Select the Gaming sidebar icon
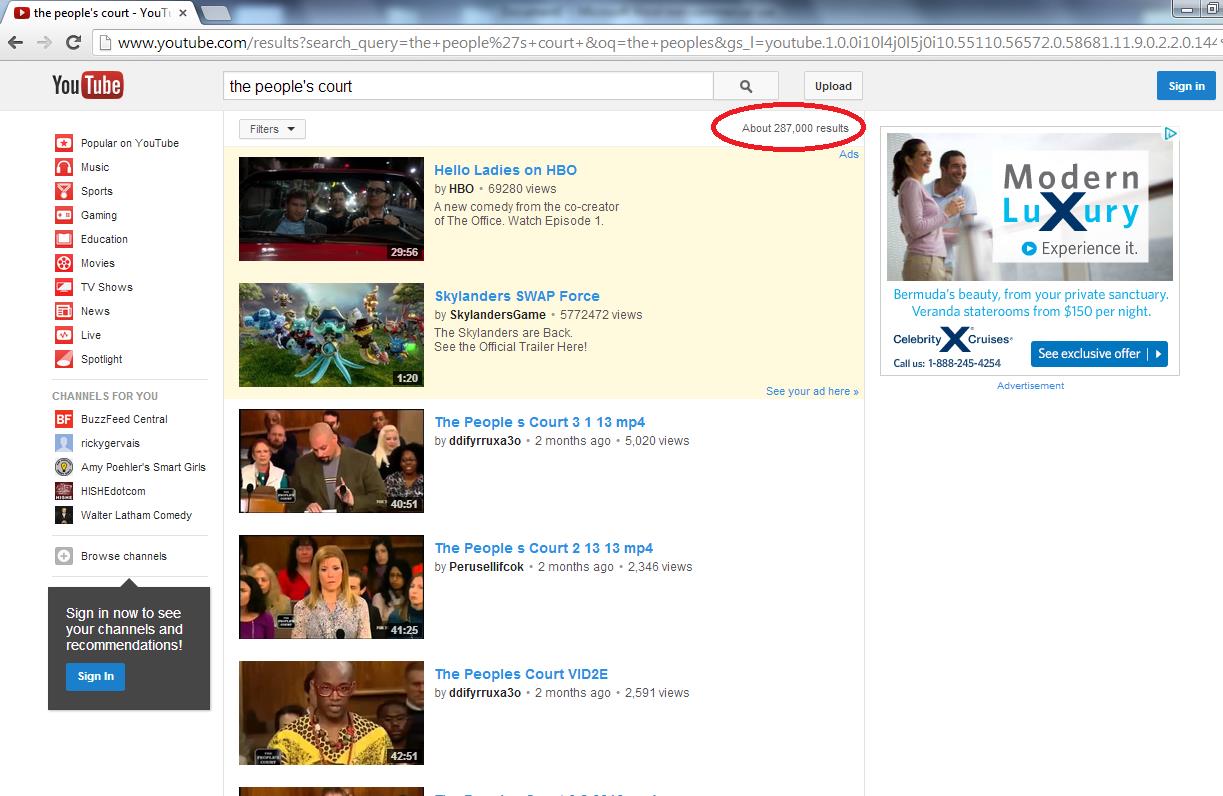 pyautogui.click(x=63, y=215)
